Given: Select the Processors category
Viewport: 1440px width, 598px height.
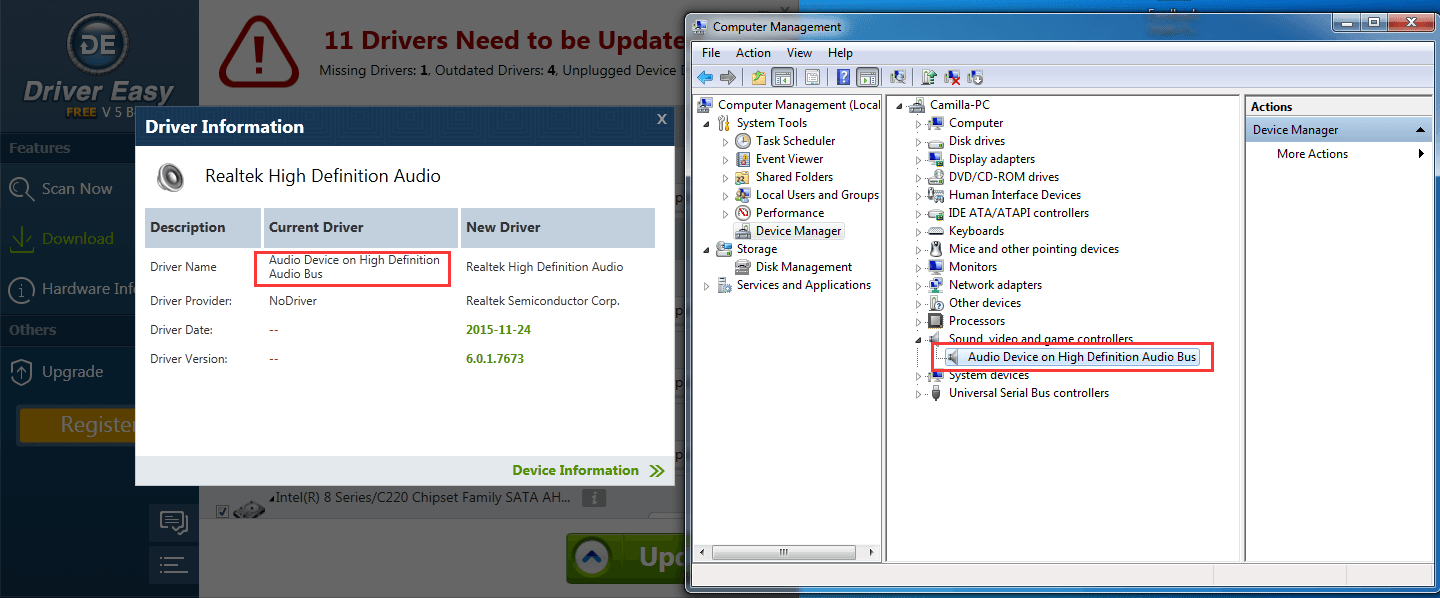Looking at the screenshot, I should 976,321.
